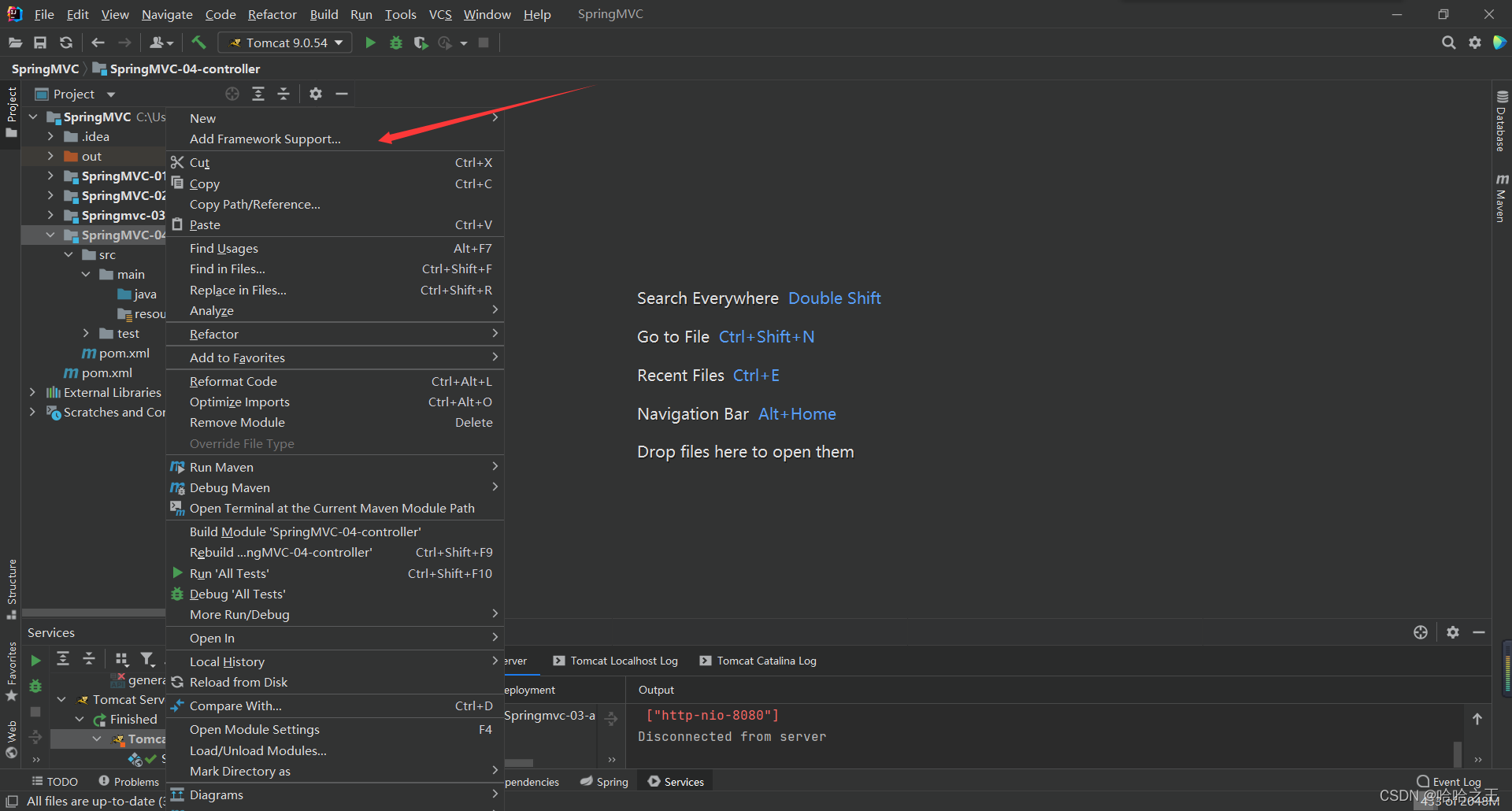Expand the out folder
1512x811 pixels.
50,156
